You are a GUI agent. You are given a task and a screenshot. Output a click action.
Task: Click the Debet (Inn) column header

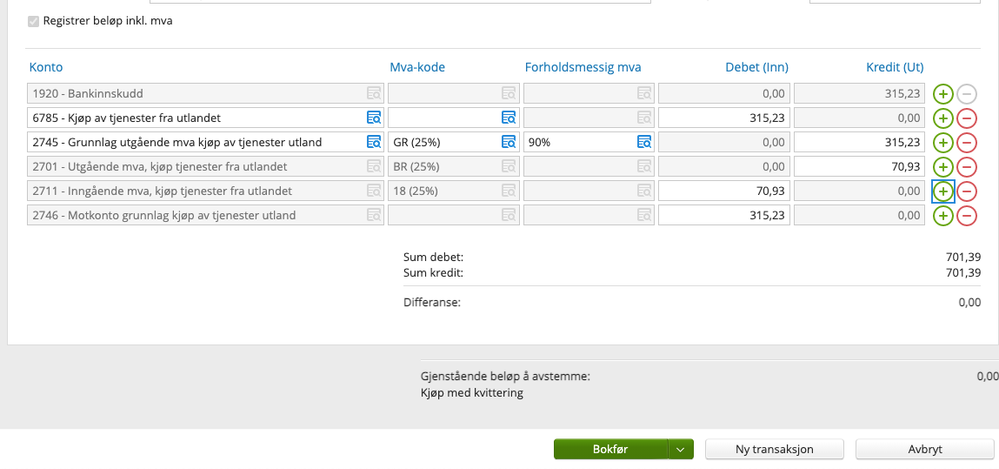point(757,68)
